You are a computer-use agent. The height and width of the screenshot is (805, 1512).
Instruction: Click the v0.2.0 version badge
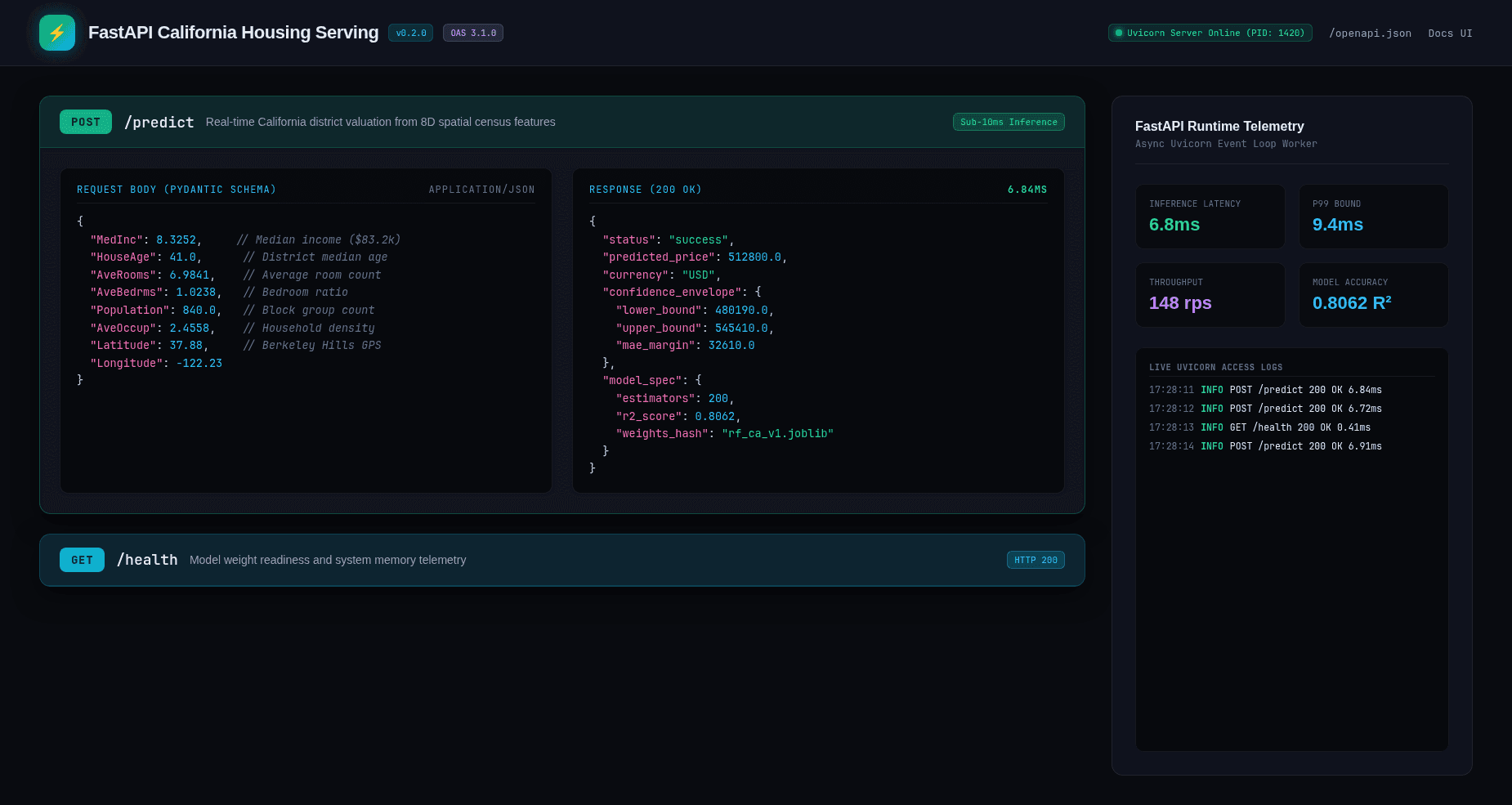(411, 33)
